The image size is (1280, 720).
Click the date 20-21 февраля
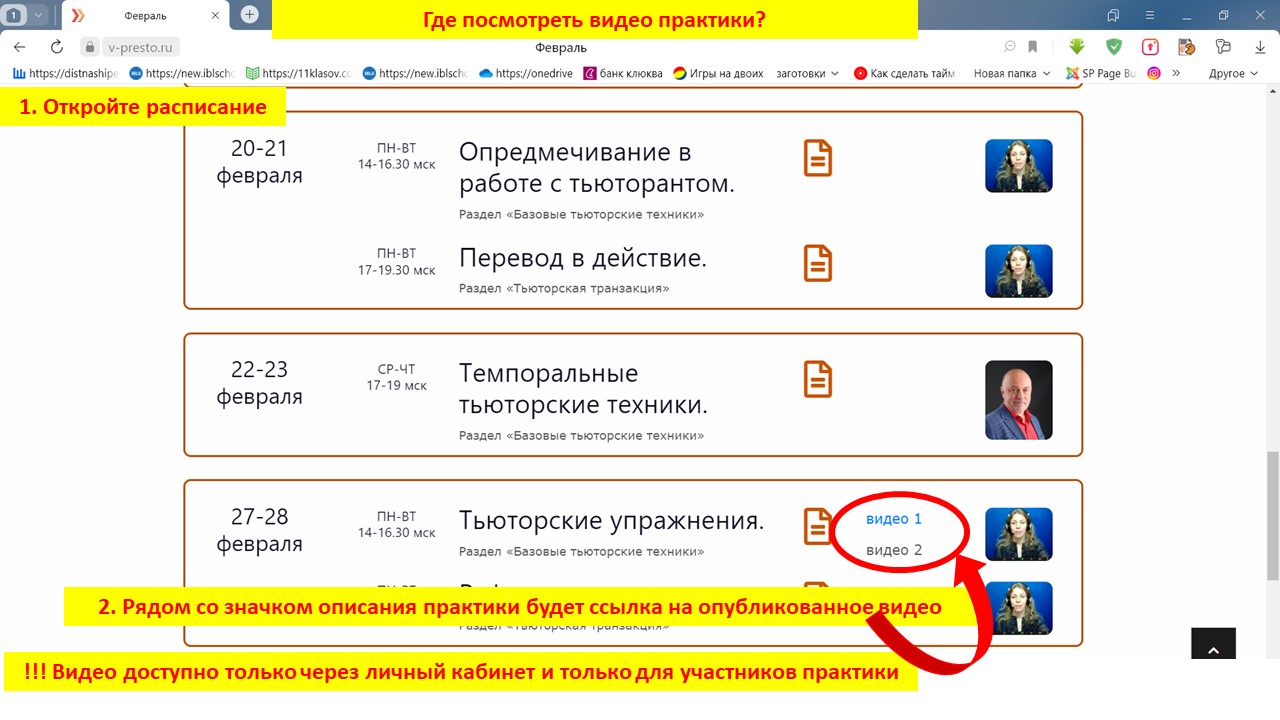[x=260, y=162]
